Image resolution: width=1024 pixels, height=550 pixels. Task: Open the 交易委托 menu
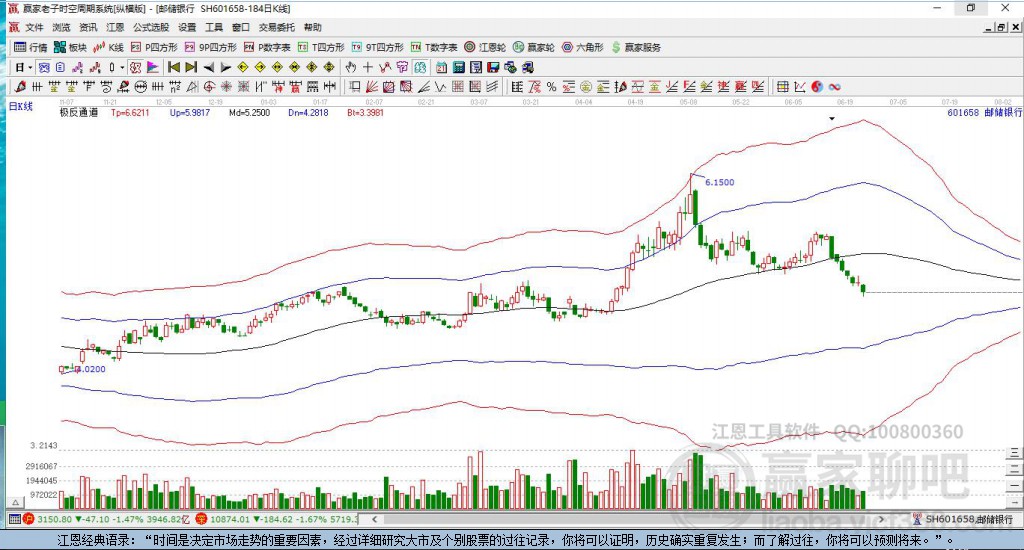(x=277, y=27)
